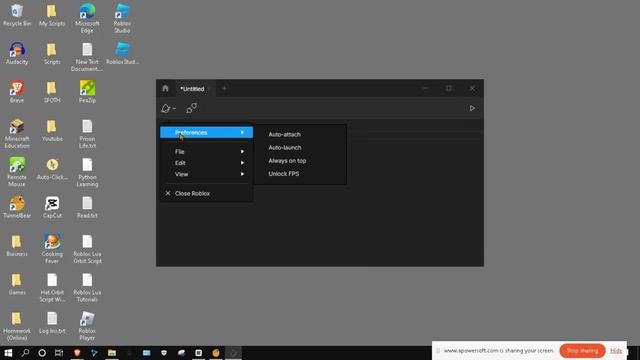Select the SFOTH folder on desktop

click(52, 91)
